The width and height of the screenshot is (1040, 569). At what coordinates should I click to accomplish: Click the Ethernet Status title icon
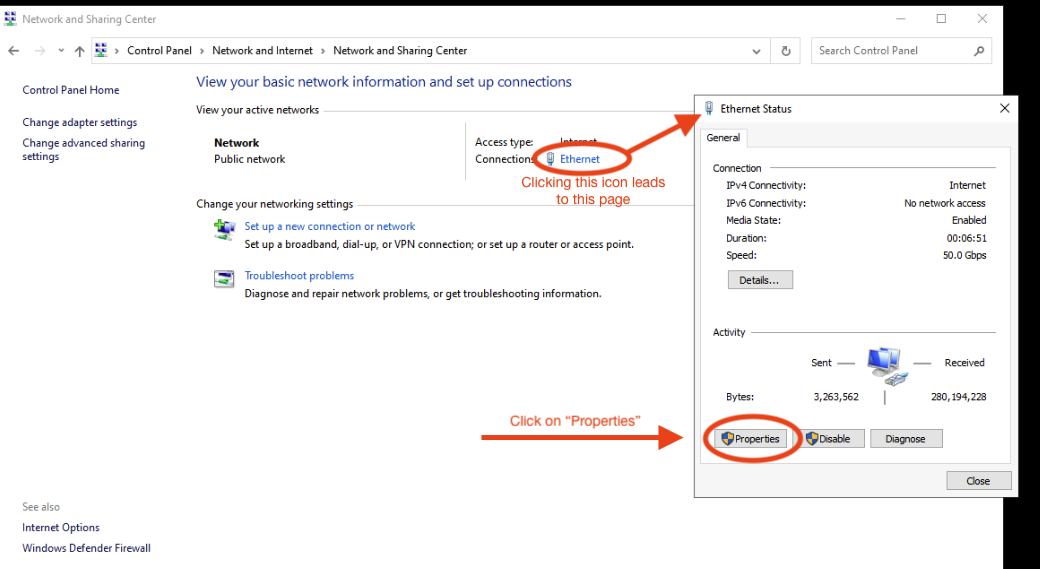coord(708,108)
